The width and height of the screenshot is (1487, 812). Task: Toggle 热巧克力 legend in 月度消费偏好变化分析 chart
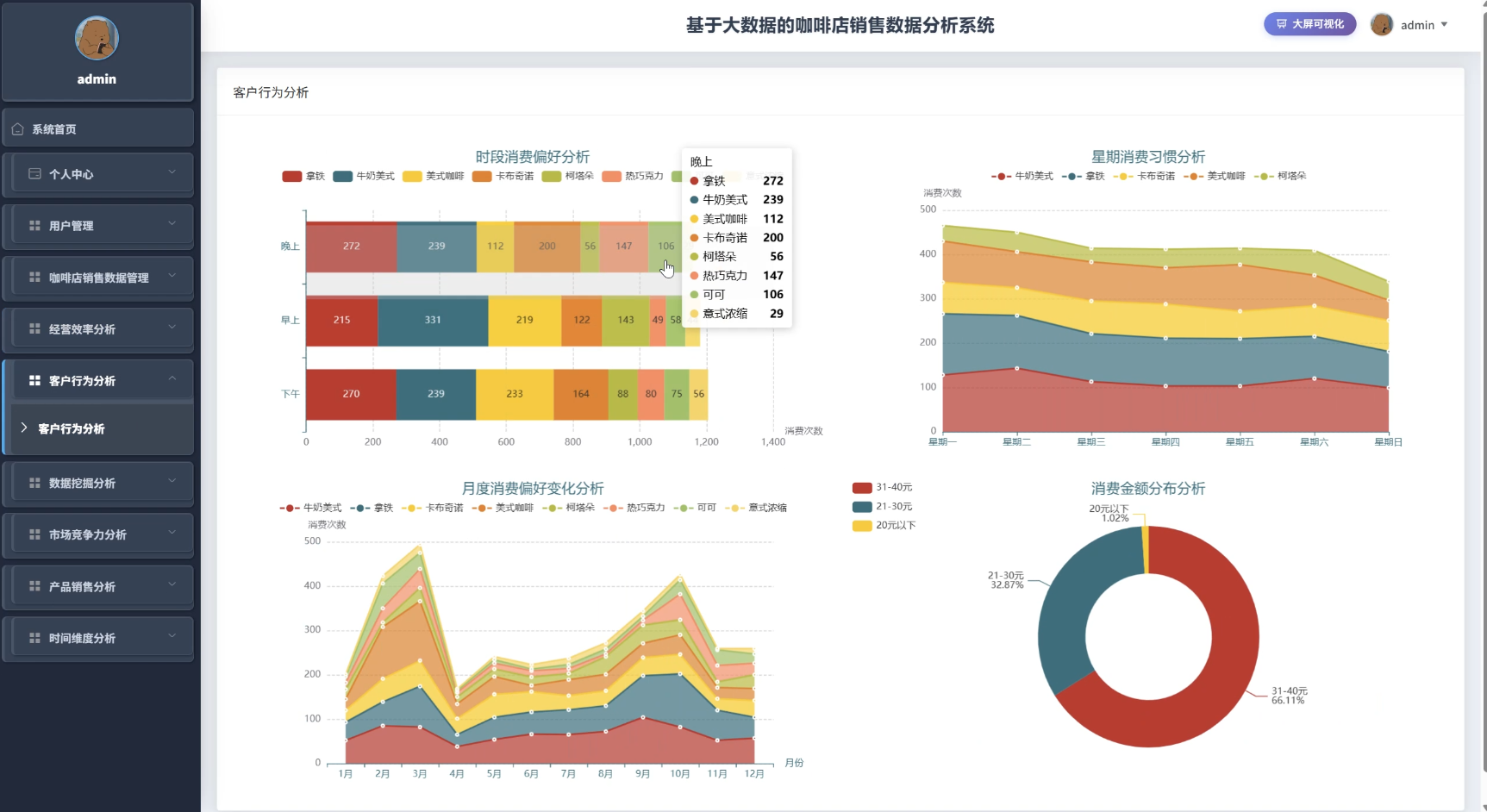point(634,508)
